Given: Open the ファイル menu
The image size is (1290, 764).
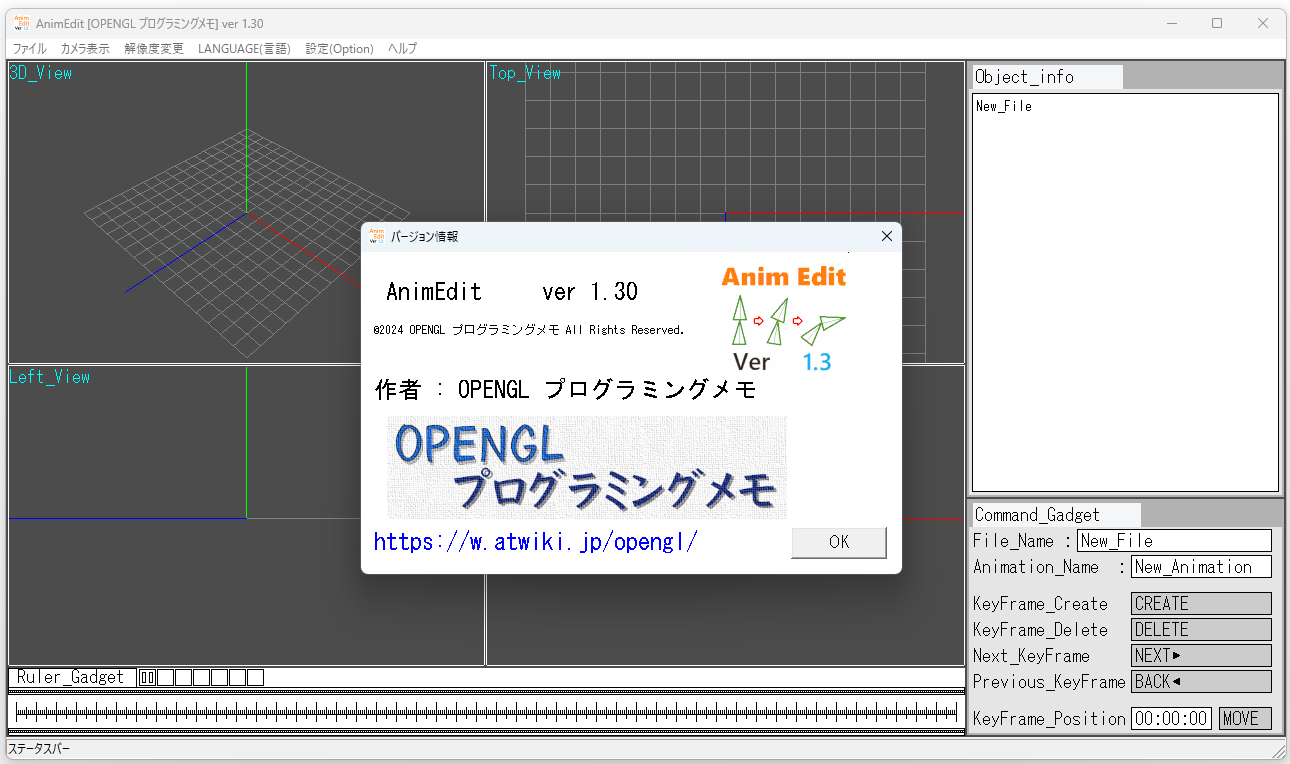Looking at the screenshot, I should click(29, 48).
